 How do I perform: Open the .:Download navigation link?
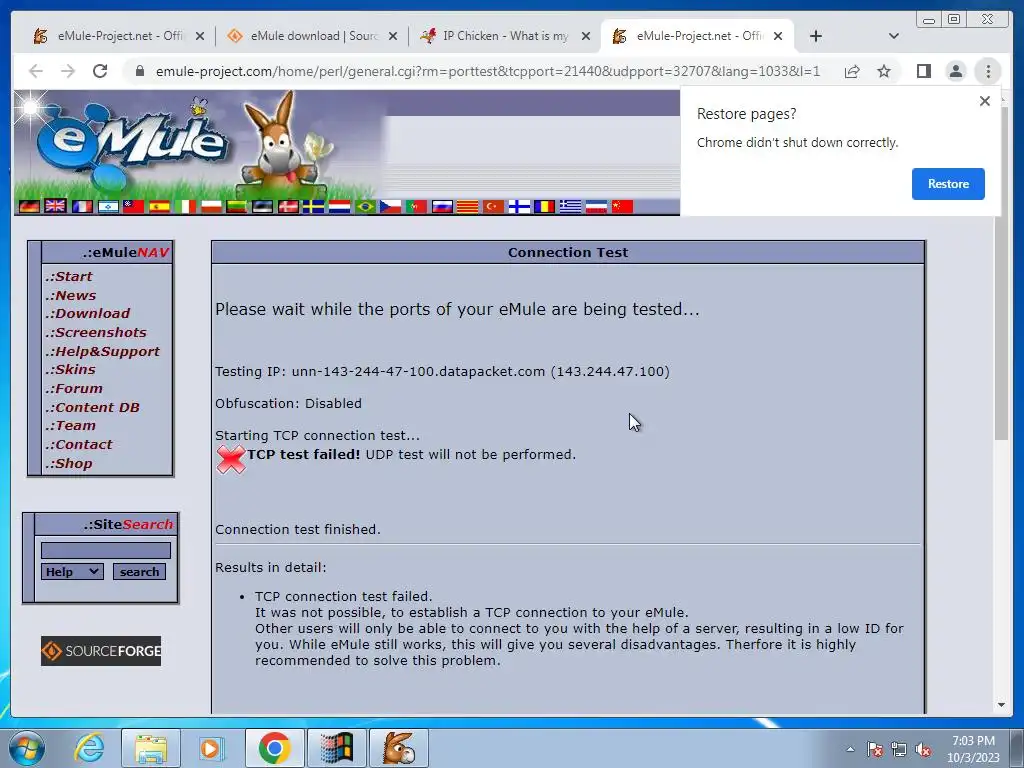click(88, 313)
